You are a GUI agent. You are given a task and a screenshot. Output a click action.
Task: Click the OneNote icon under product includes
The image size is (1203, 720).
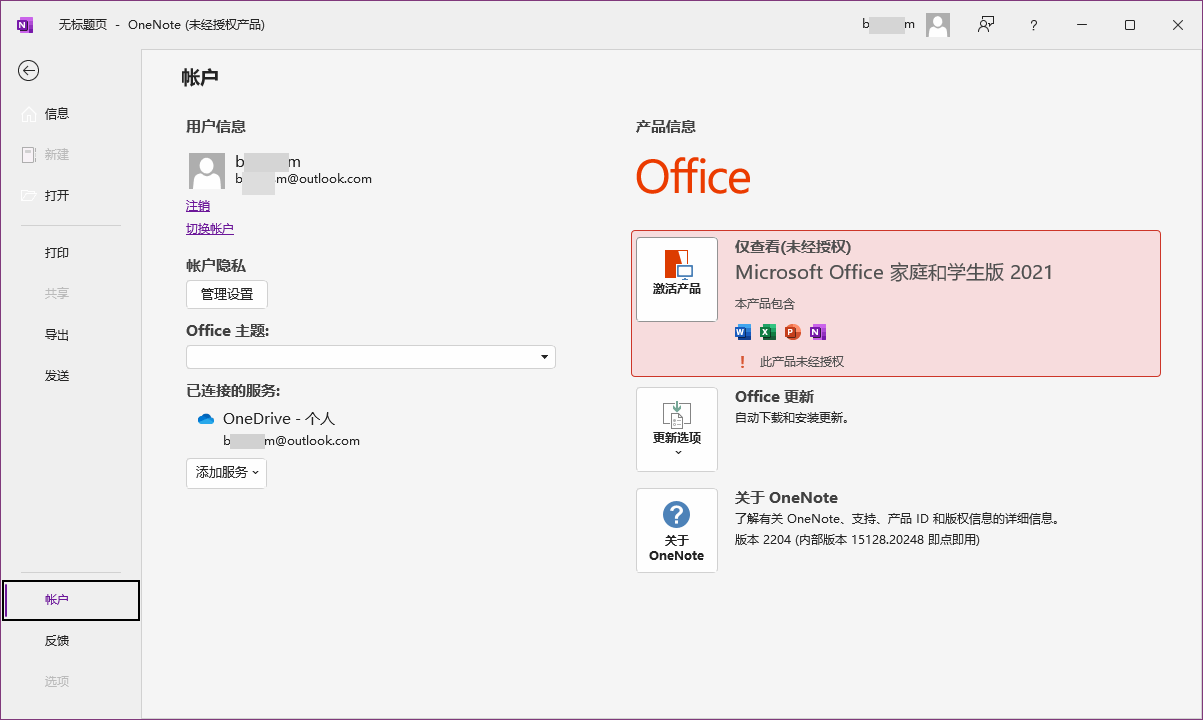[818, 332]
